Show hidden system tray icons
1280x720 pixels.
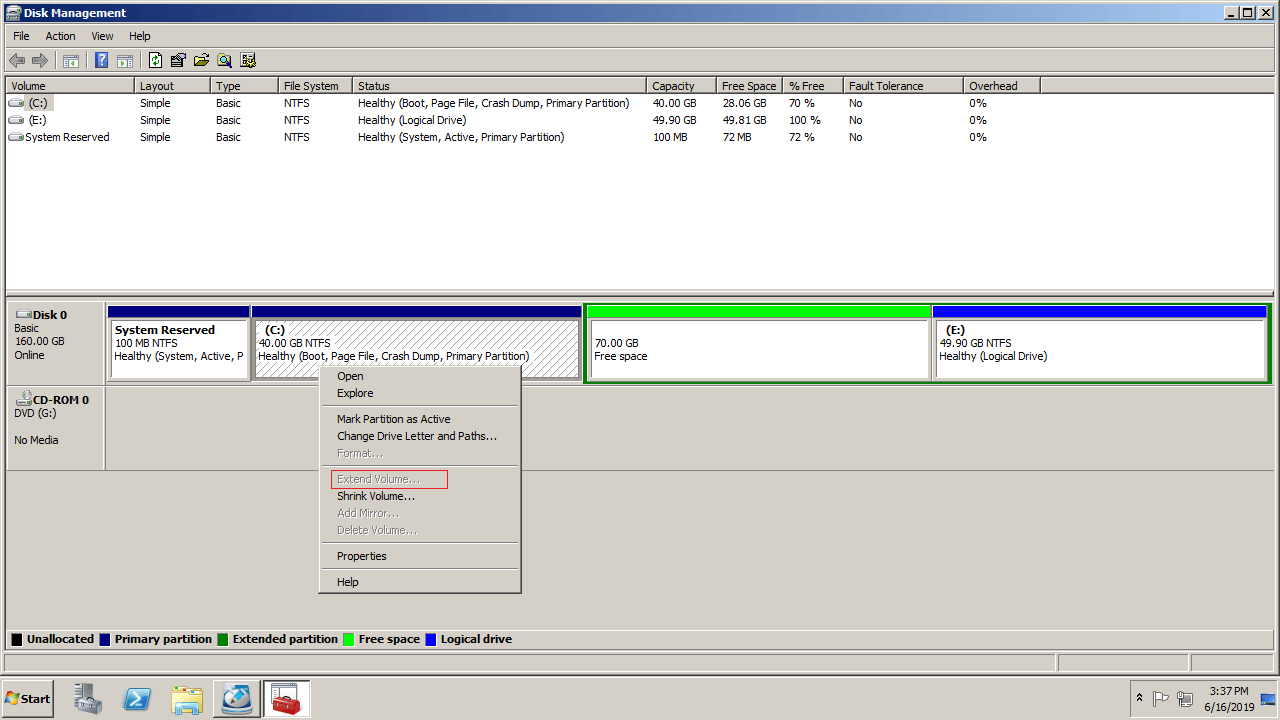point(1139,698)
